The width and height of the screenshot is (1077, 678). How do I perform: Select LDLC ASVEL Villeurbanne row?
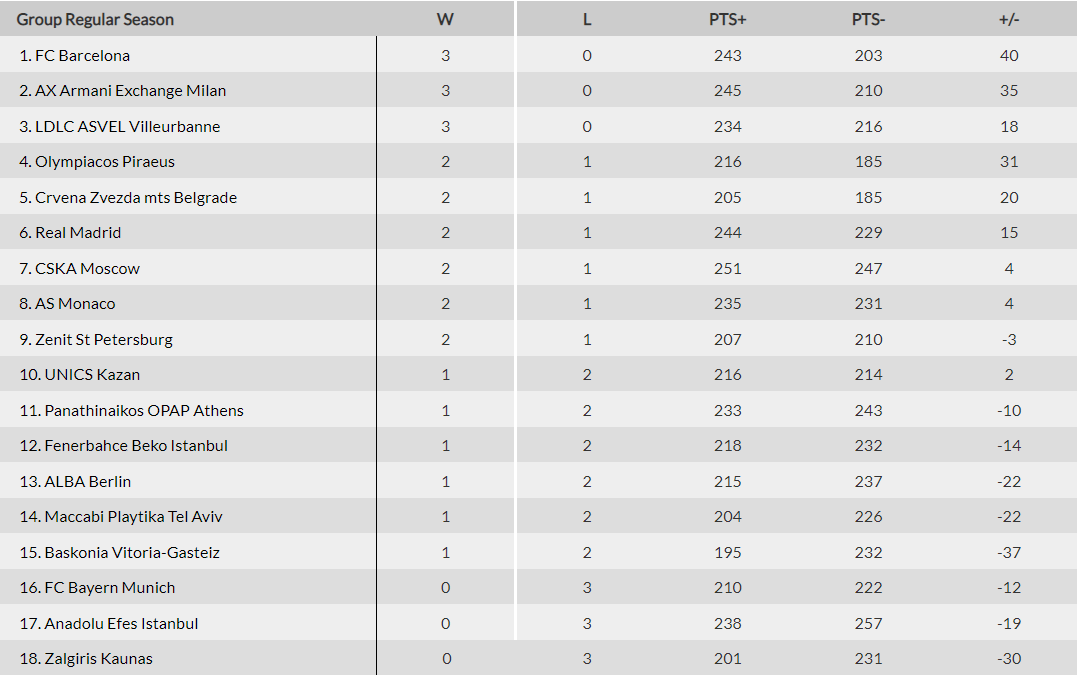click(127, 127)
